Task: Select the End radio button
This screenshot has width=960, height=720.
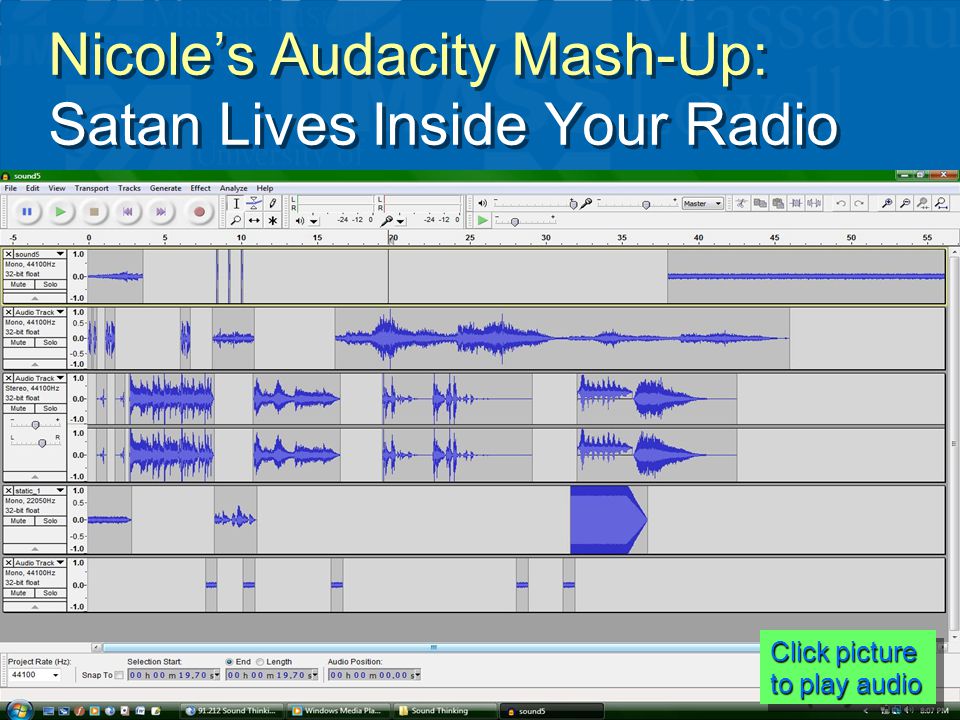Action: tap(230, 662)
